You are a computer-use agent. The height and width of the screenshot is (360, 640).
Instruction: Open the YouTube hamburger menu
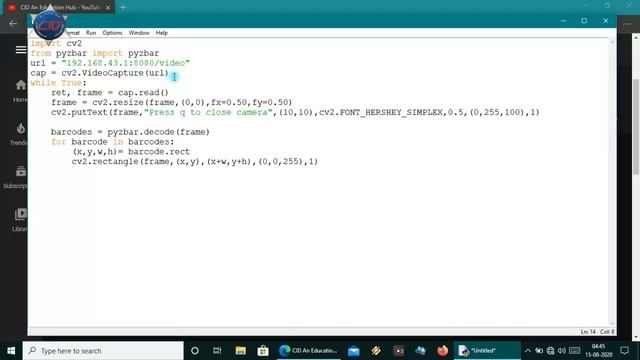point(21,50)
